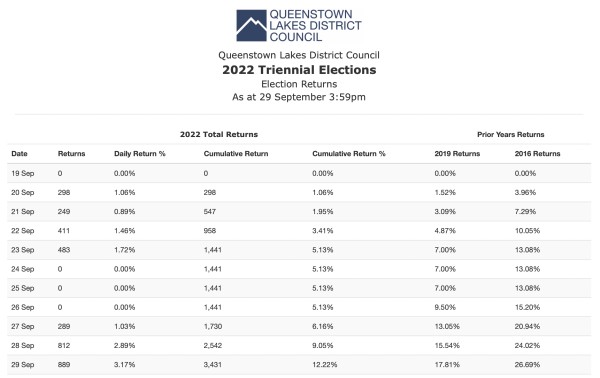
Task: Click the Prior Years Returns group label
Action: (510, 135)
